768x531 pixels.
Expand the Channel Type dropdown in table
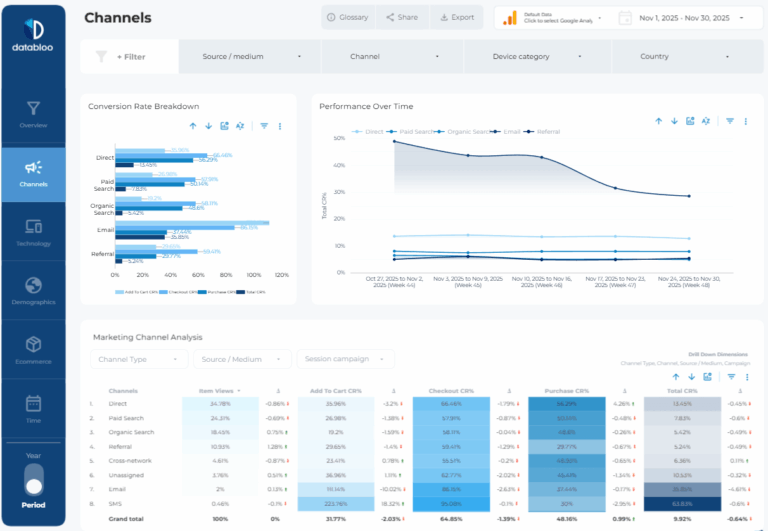pos(139,359)
